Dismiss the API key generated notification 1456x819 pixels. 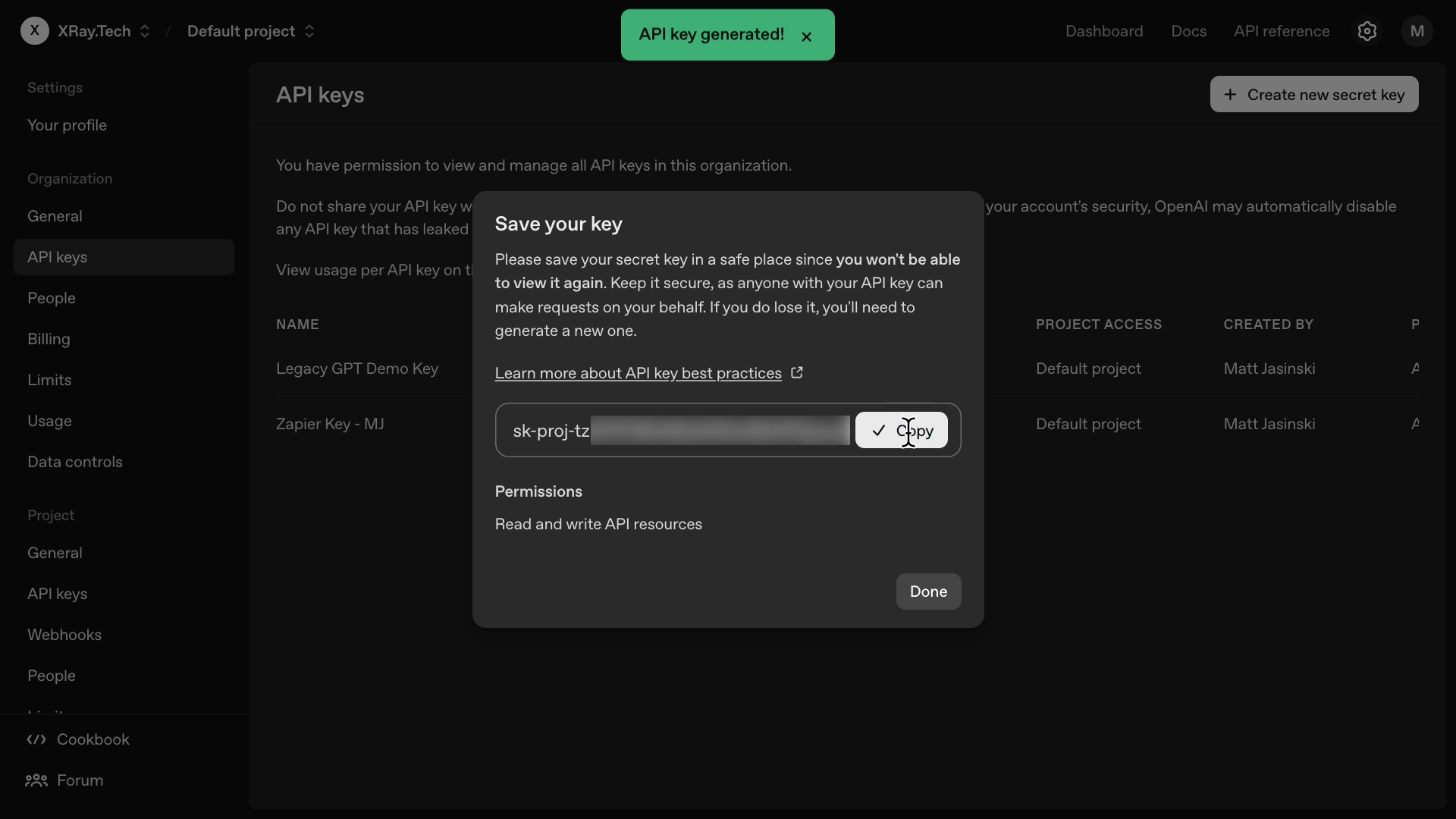pyautogui.click(x=807, y=36)
